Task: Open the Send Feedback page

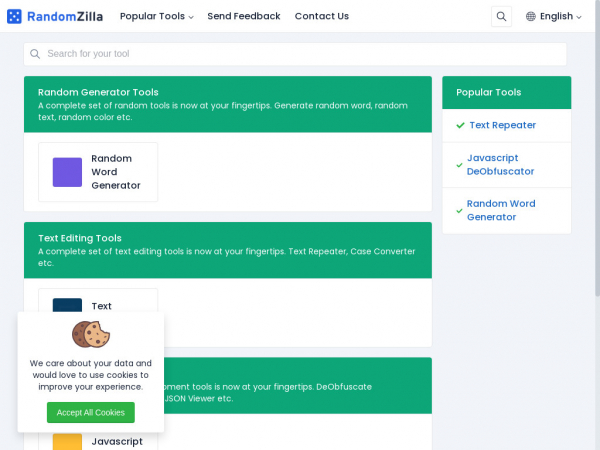Action: (x=244, y=16)
